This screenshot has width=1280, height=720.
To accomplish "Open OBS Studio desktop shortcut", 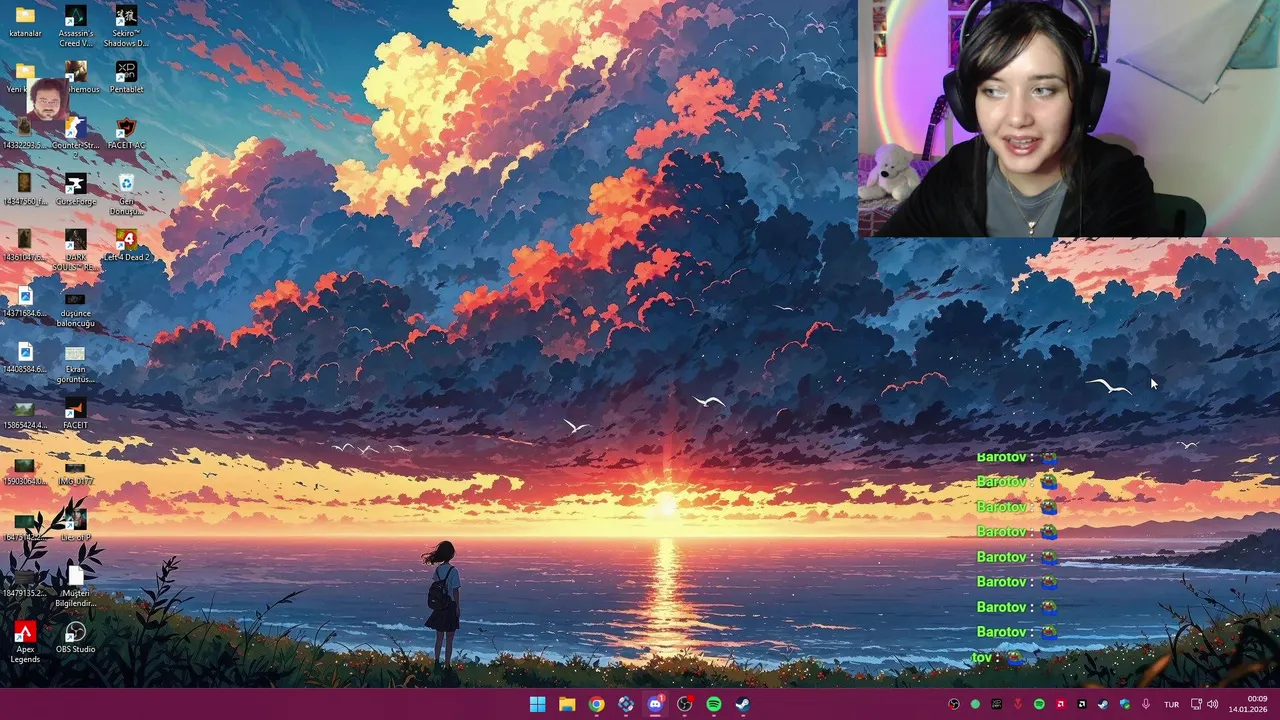I will pos(75,637).
